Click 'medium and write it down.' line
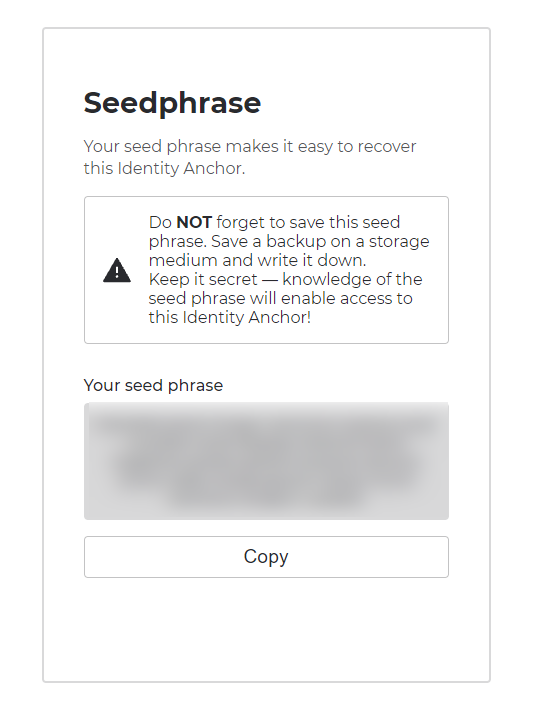The height and width of the screenshot is (710, 552). [257, 260]
